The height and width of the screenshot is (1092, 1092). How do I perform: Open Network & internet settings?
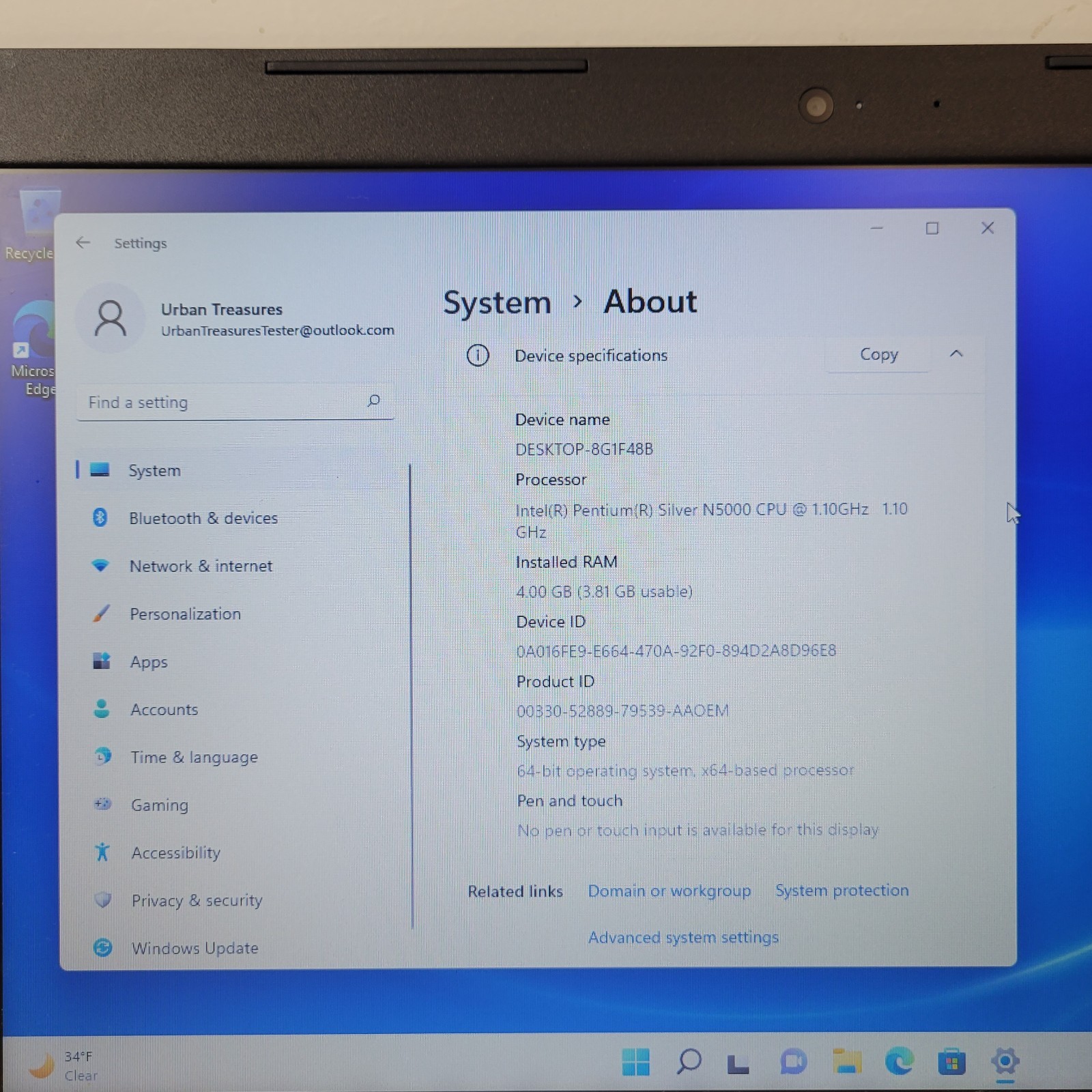[235, 566]
